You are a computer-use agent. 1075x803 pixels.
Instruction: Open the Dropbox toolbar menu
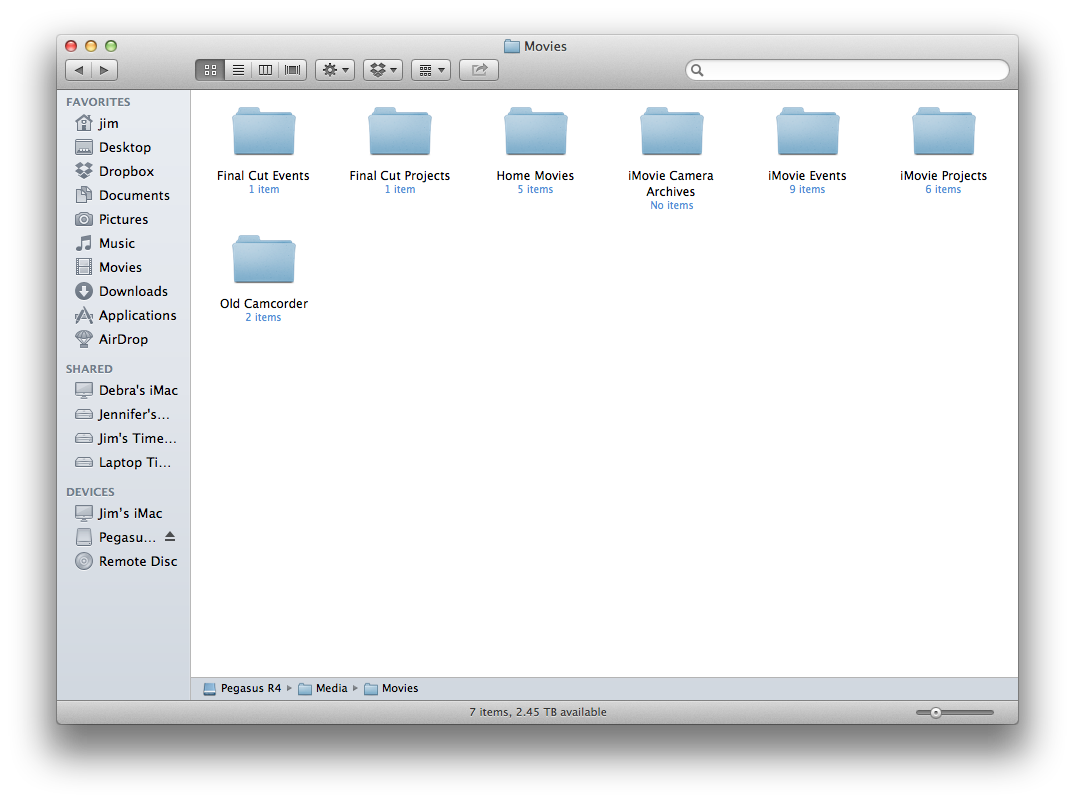(383, 70)
